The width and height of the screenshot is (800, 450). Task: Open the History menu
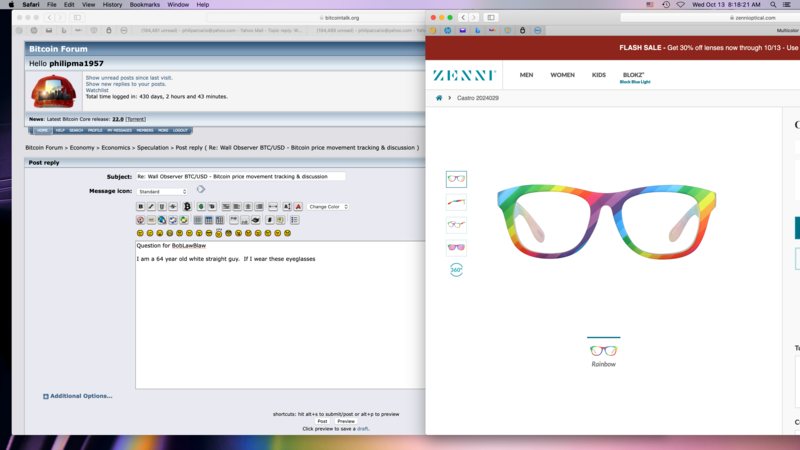tap(112, 5)
